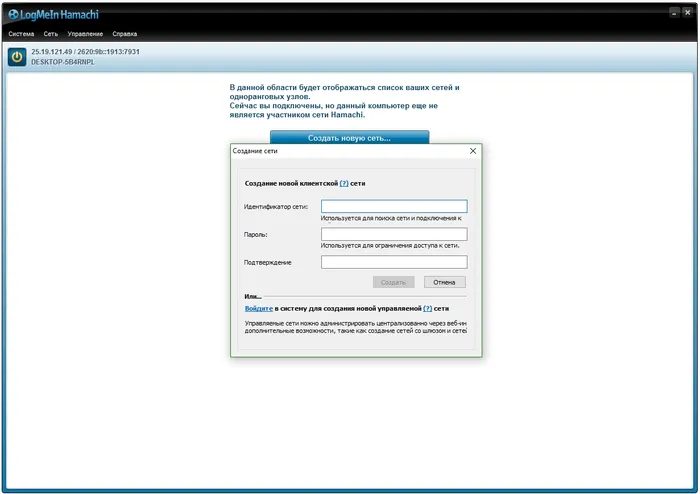
Task: Open the help (?) link for управляемой сети
Action: (428, 308)
